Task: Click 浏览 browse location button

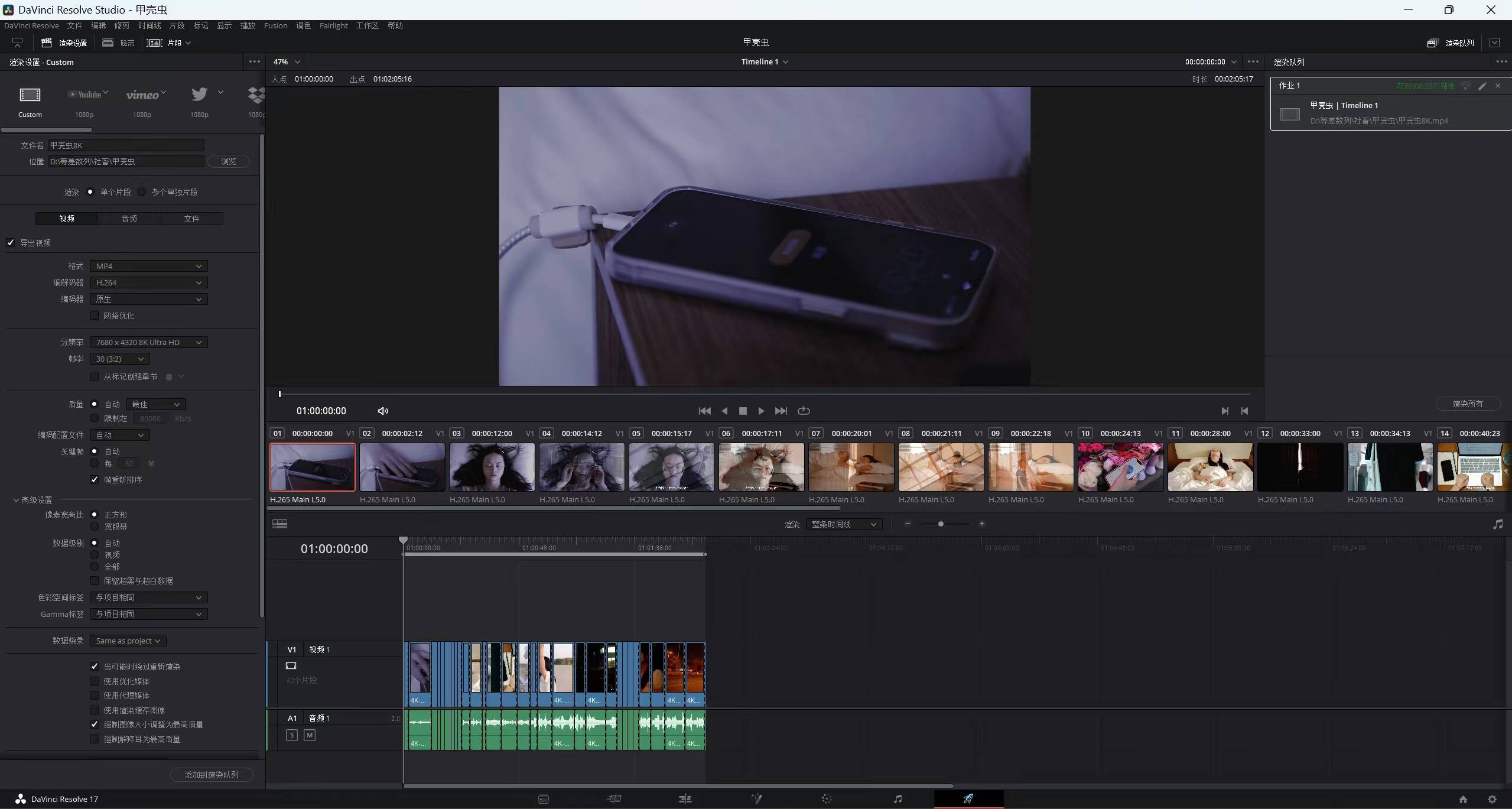Action: coord(228,161)
